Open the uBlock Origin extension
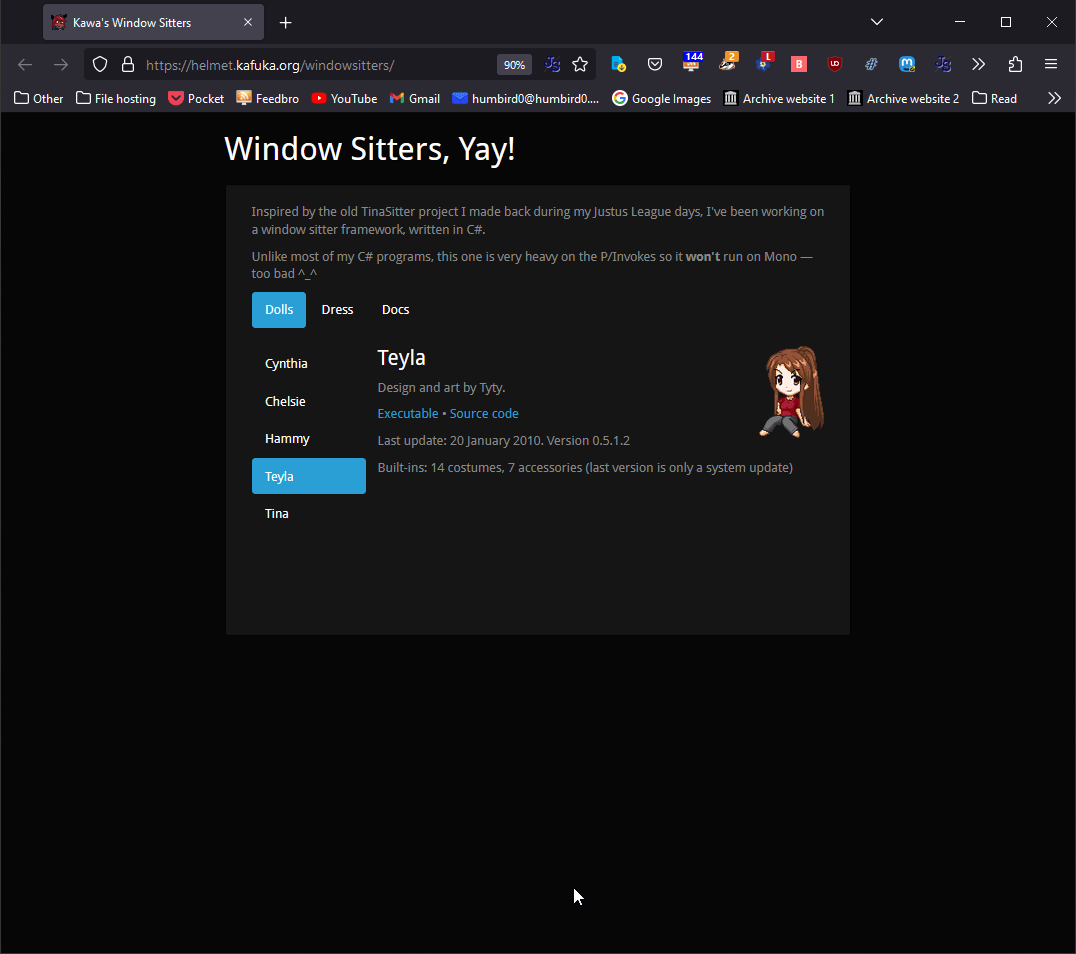1076x954 pixels. [x=835, y=65]
